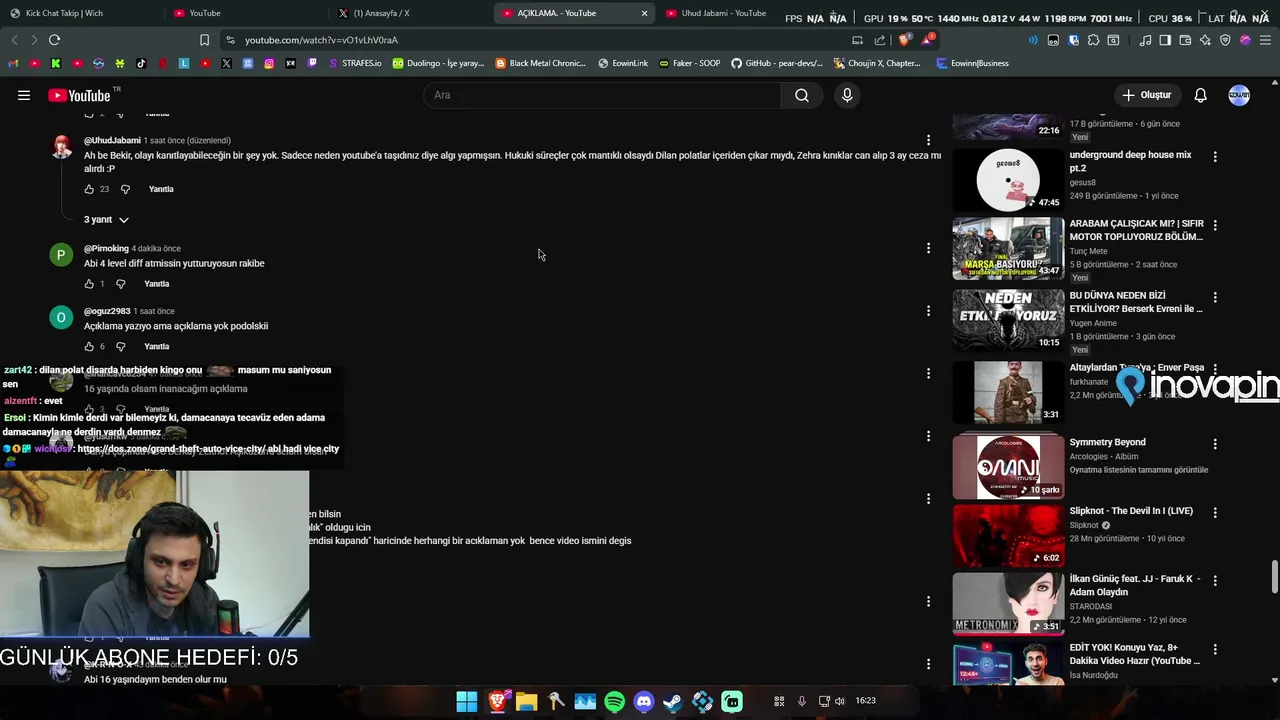Open options for Symmetry Beyond album

(1215, 443)
